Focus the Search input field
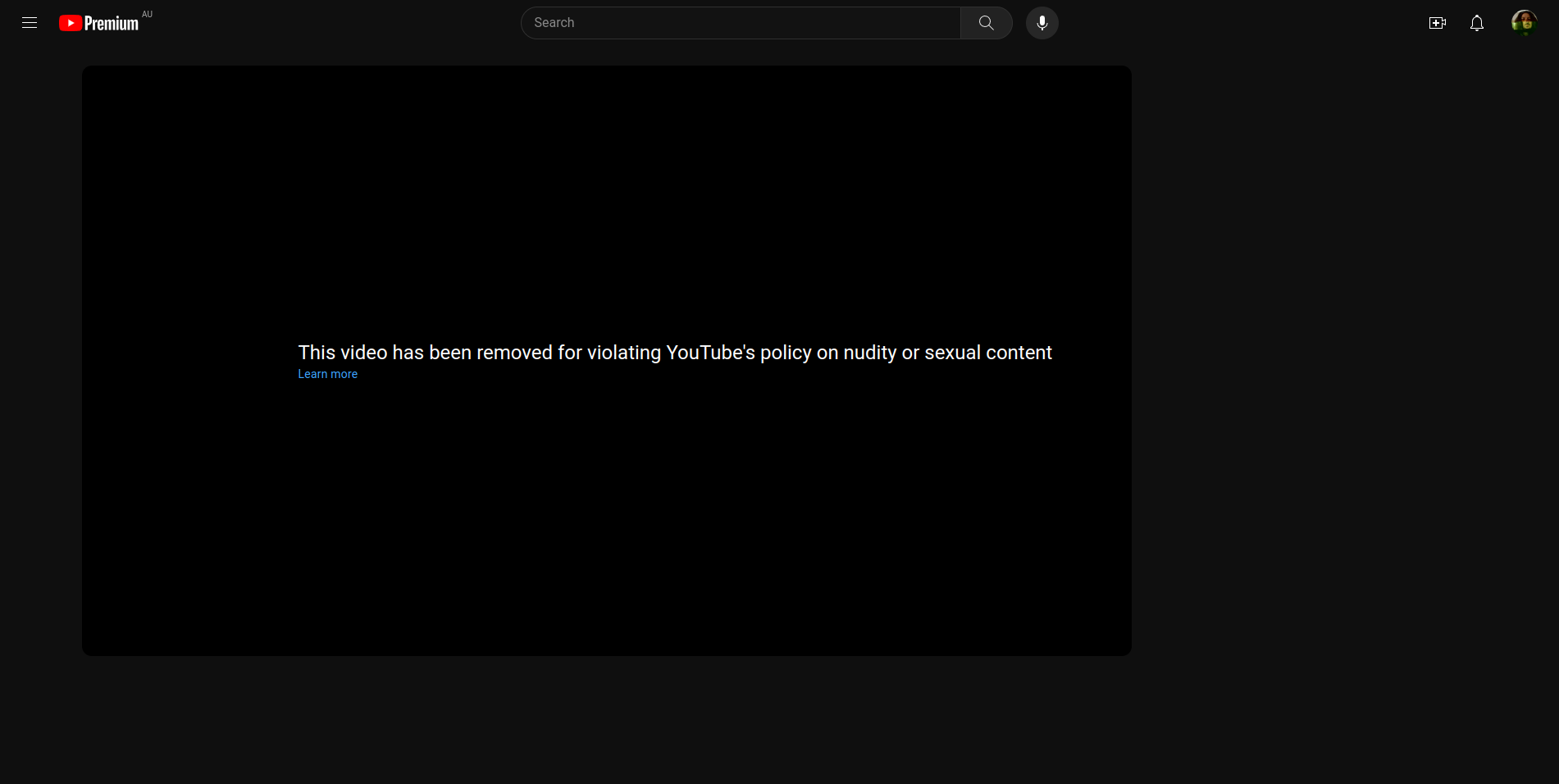The height and width of the screenshot is (784, 1559). tap(741, 23)
